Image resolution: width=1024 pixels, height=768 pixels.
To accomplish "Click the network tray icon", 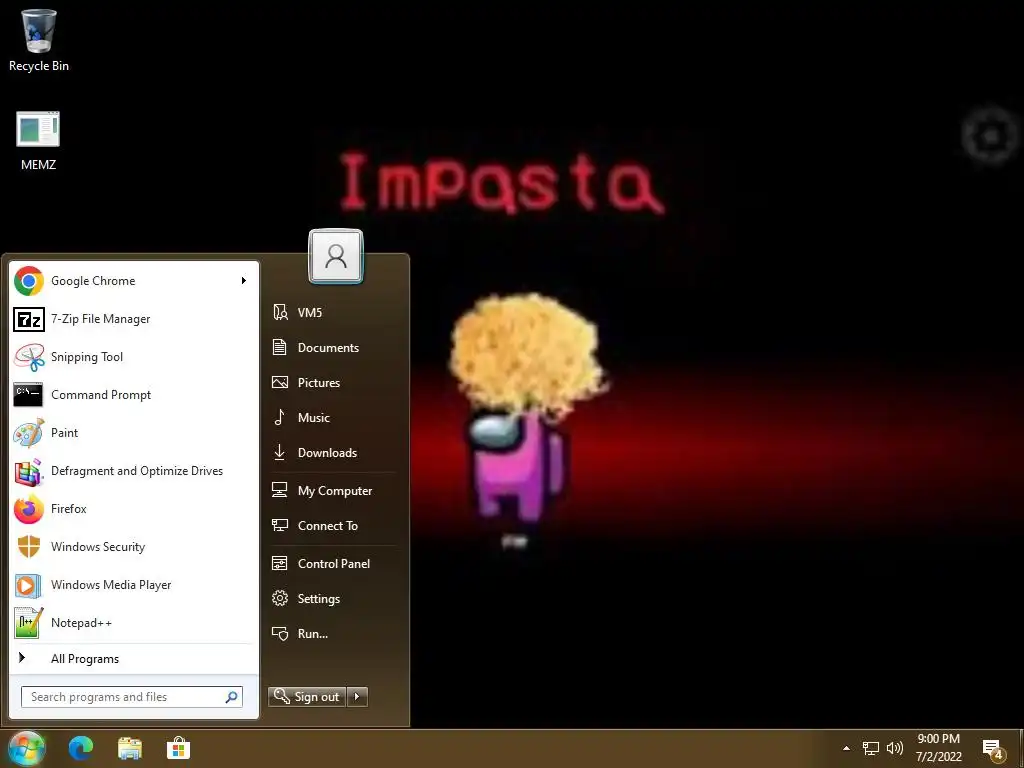I will (871, 748).
